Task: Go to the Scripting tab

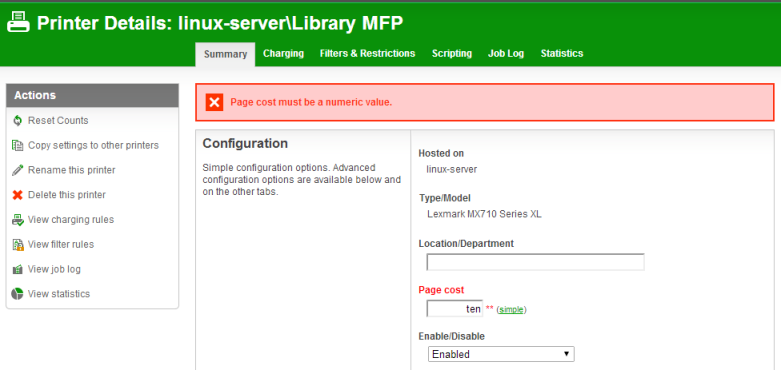Action: coord(452,53)
